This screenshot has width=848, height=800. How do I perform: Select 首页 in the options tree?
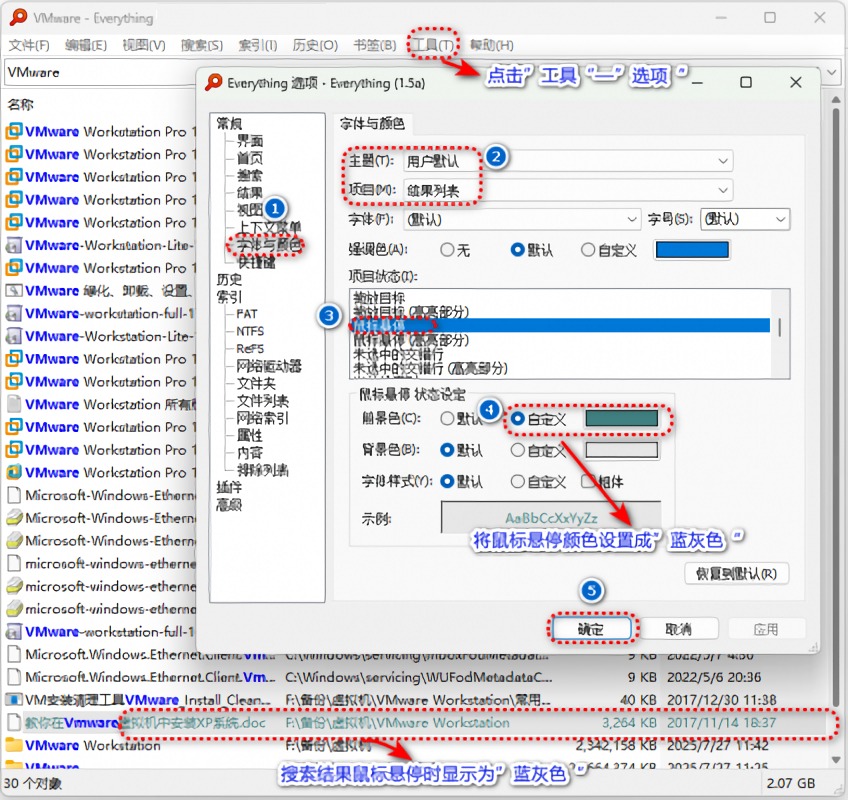tap(250, 158)
